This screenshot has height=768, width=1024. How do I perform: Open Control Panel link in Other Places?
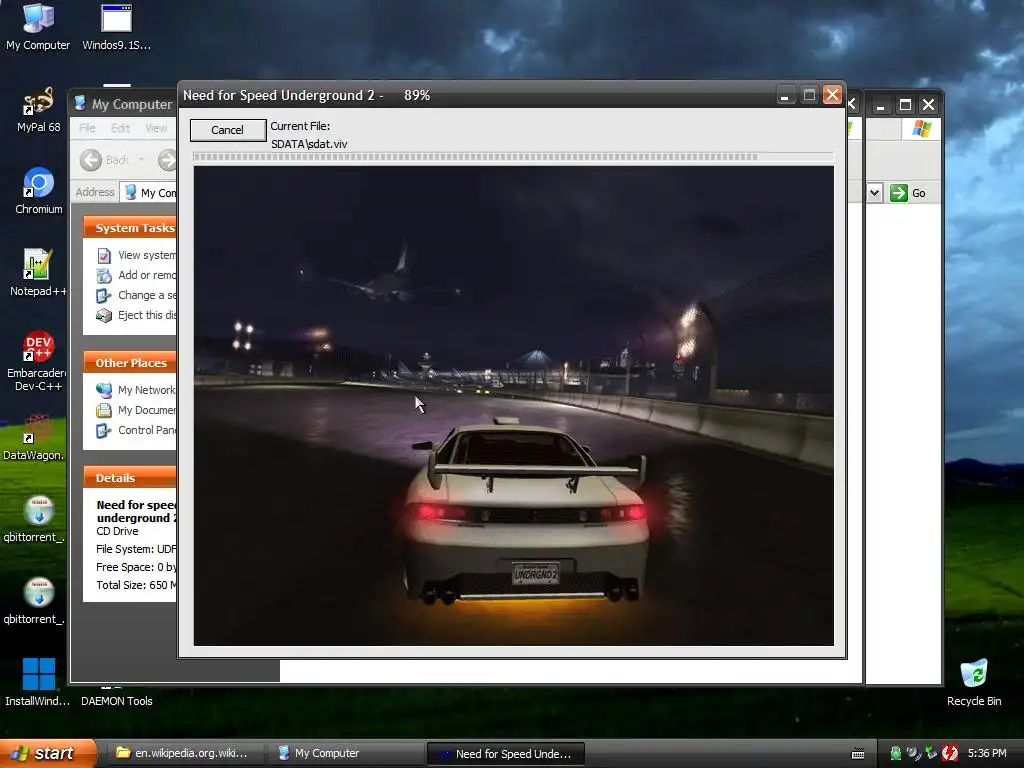(138, 430)
